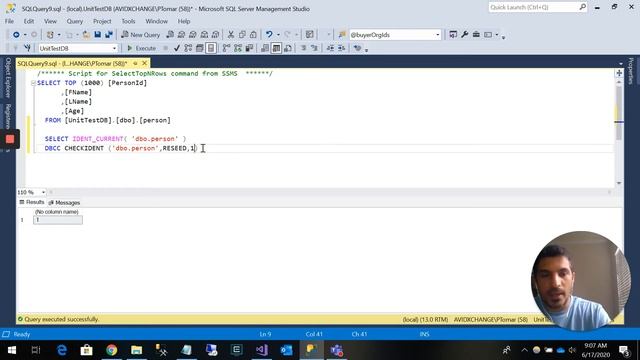This screenshot has width=640, height=360.
Task: Increase indent of selected lines
Action: 341,48
